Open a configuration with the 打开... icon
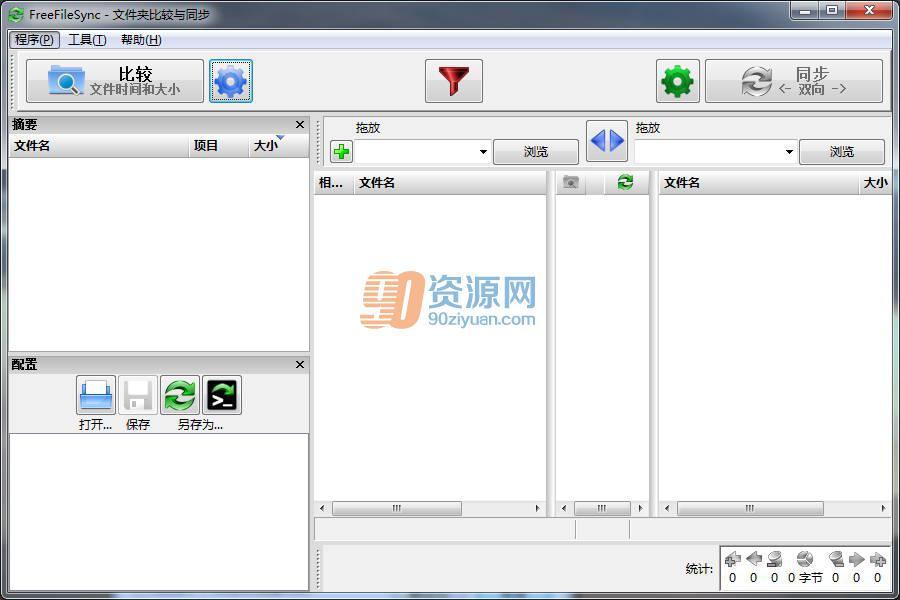 96,395
